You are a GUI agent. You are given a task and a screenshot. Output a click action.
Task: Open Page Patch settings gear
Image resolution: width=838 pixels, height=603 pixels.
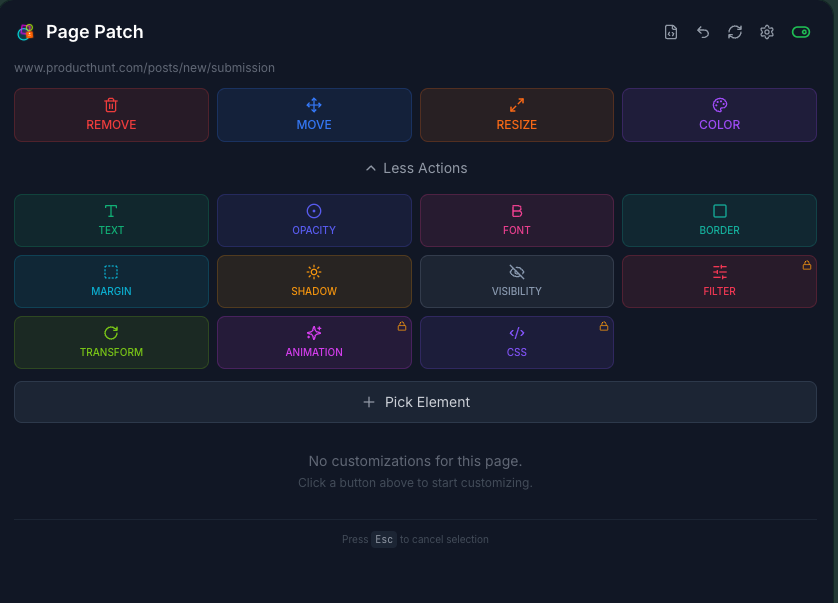tap(767, 31)
